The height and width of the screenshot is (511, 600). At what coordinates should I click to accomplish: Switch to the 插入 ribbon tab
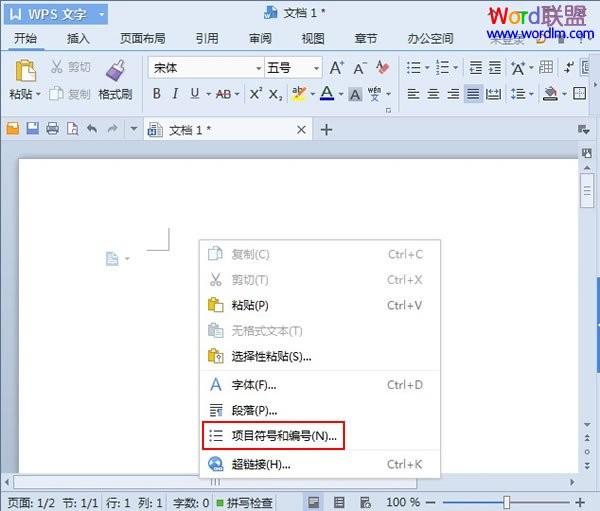coord(78,38)
